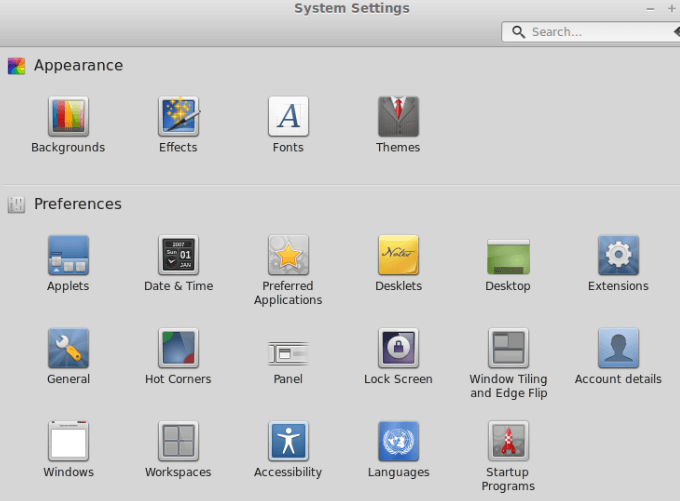Open Preferred Applications star icon
The width and height of the screenshot is (680, 501).
[288, 255]
